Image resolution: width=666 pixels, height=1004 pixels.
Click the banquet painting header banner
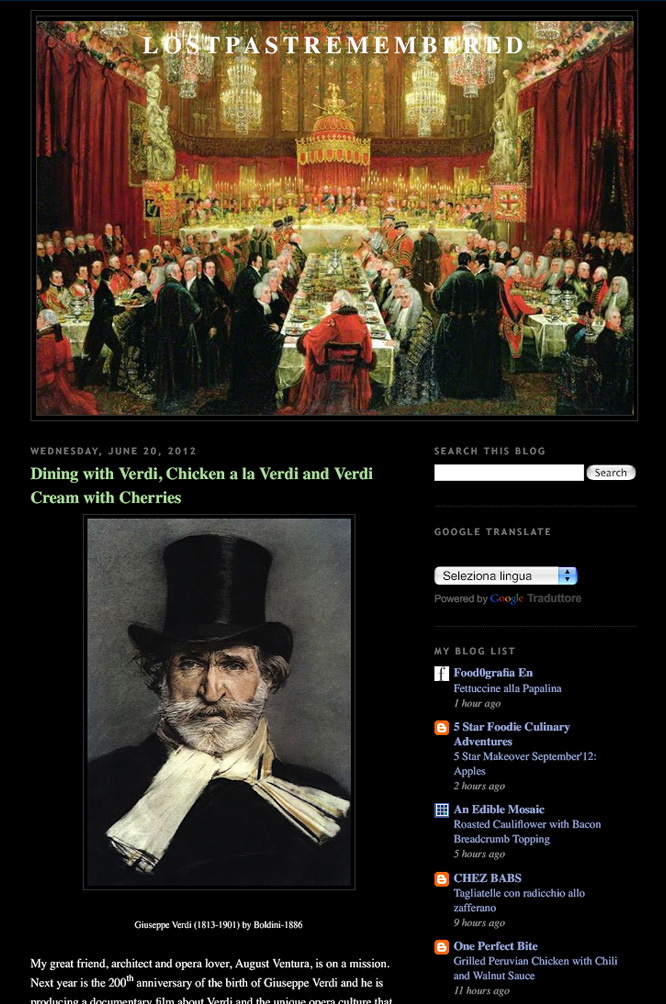(x=334, y=216)
